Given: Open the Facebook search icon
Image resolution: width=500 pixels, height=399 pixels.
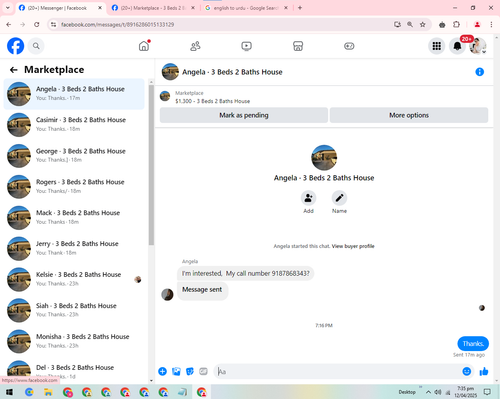Looking at the screenshot, I should (x=36, y=46).
